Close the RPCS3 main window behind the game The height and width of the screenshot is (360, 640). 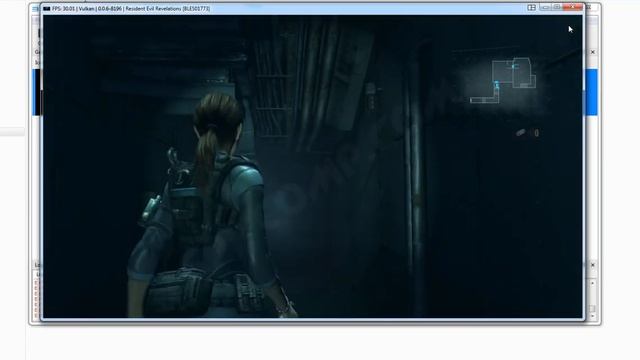point(589,7)
